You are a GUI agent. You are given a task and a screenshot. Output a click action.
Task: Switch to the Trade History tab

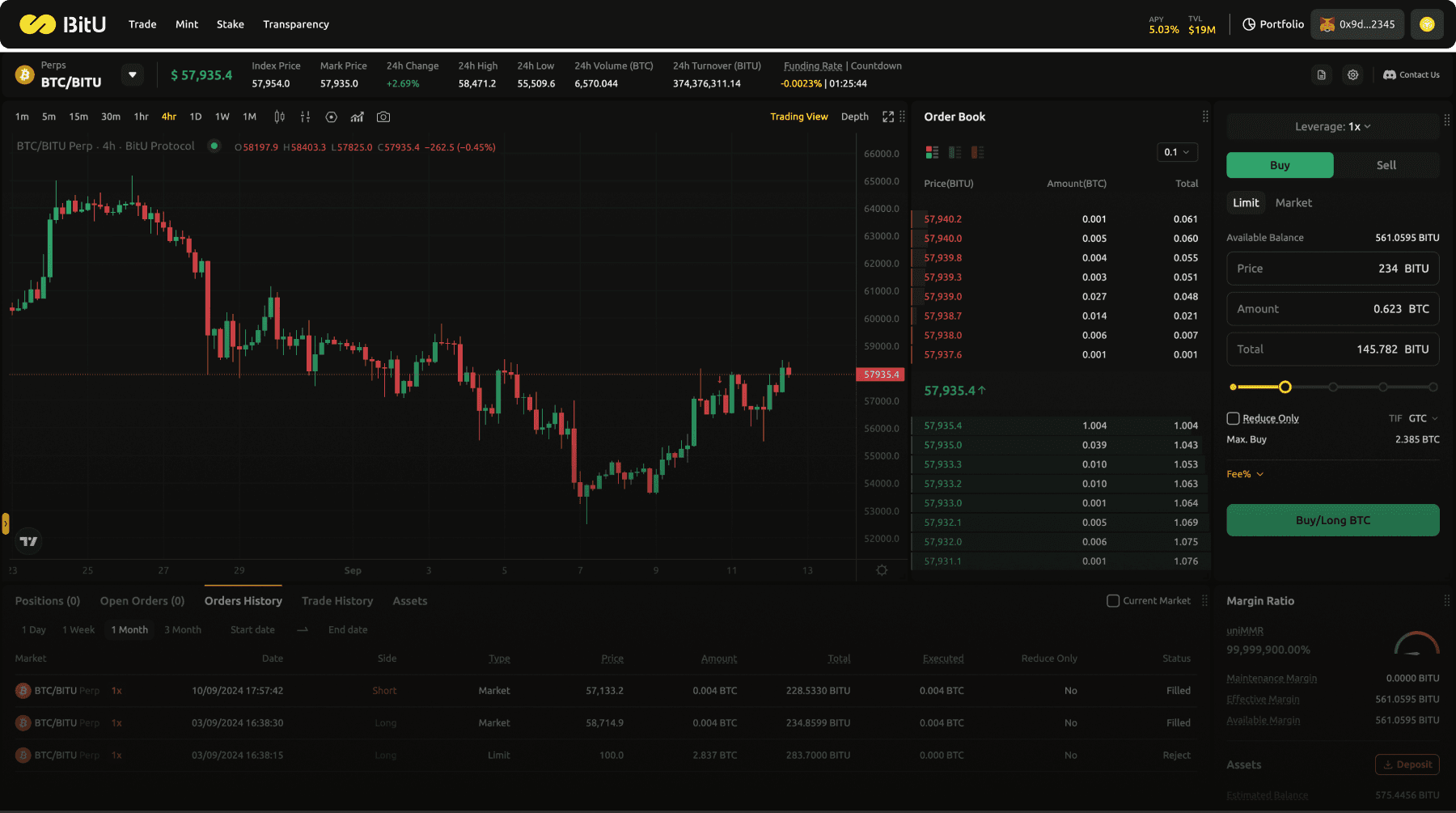tap(337, 601)
